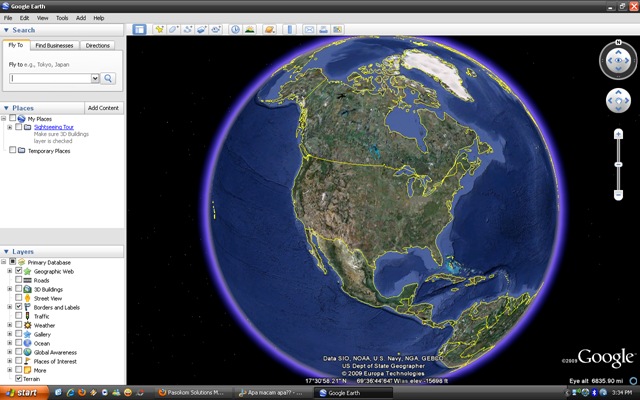Collapse the Search panel triangle
This screenshot has width=640, height=400.
click(x=6, y=30)
